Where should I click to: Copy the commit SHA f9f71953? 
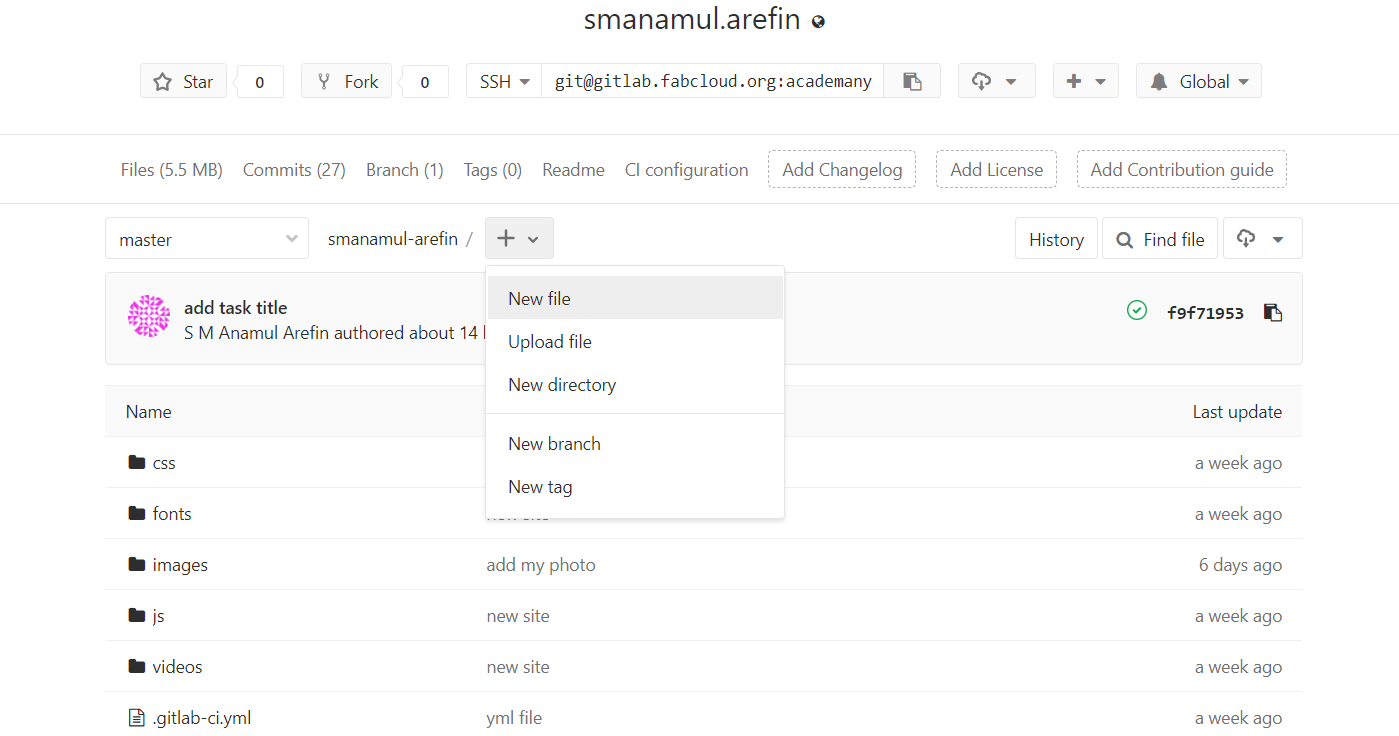point(1272,313)
